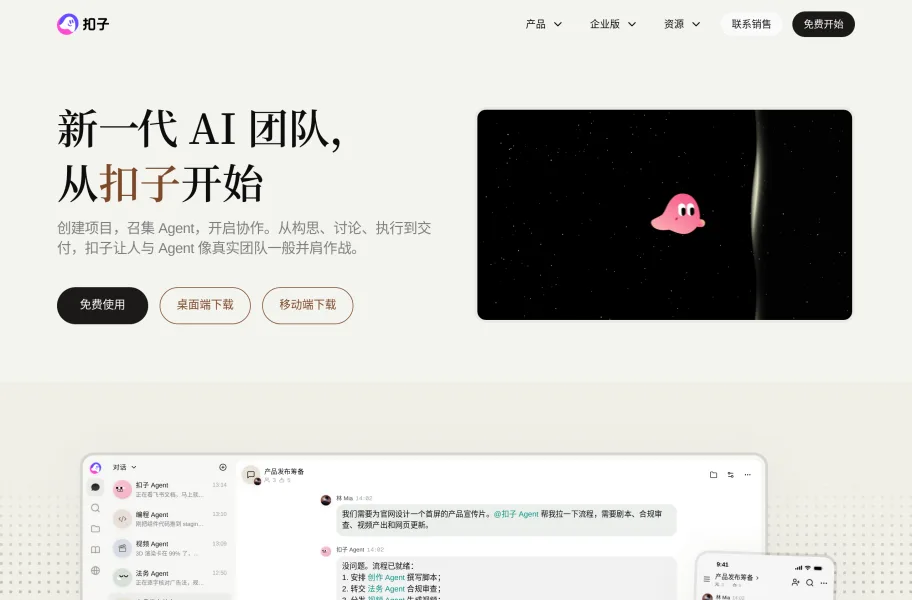Click the 扣子 Agent avatar beside its reply
The width and height of the screenshot is (912, 600).
point(326,551)
